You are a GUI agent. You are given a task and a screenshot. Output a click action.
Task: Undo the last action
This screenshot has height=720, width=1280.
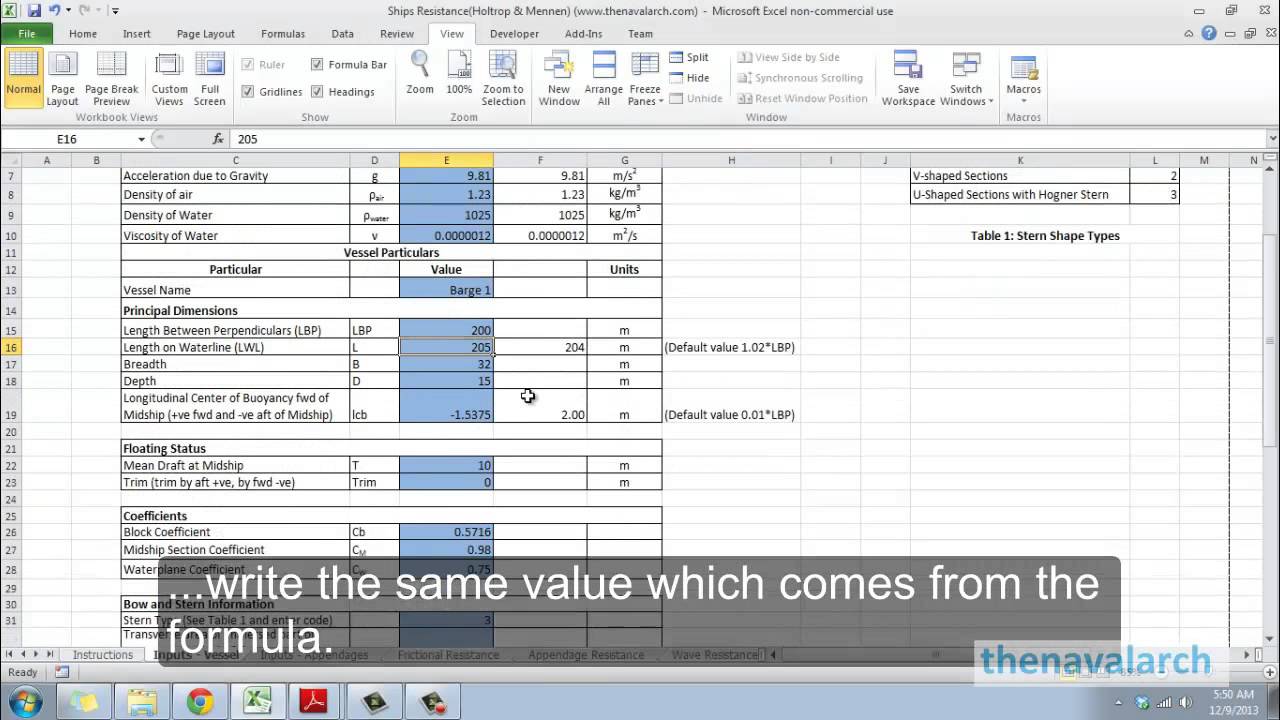tap(54, 11)
